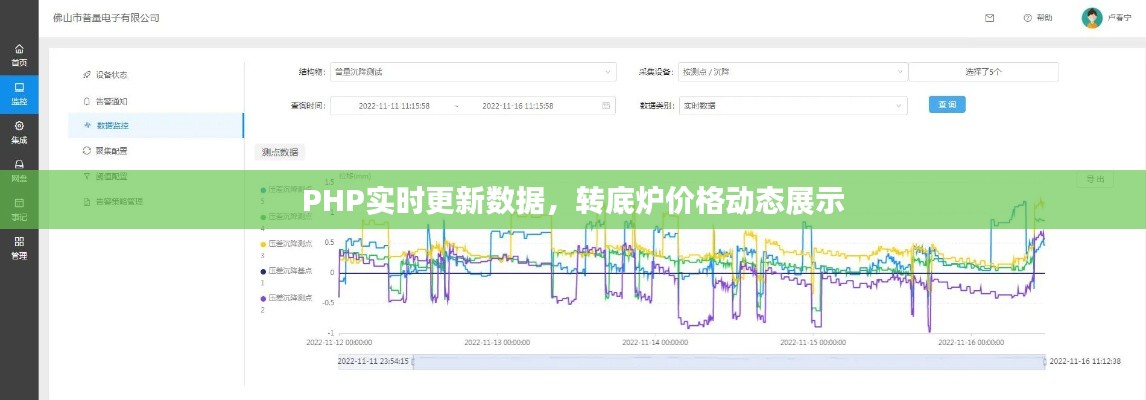Open 告警通知 menu item

pos(111,101)
